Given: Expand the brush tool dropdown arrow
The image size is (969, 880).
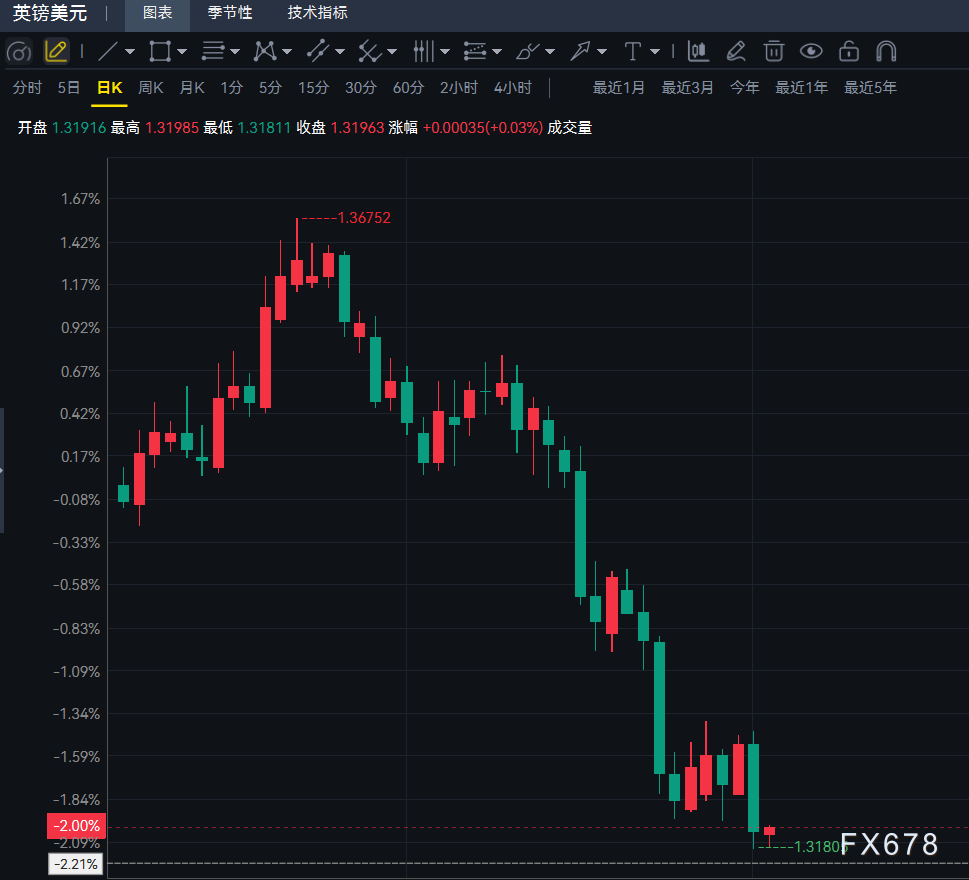Looking at the screenshot, I should 550,52.
